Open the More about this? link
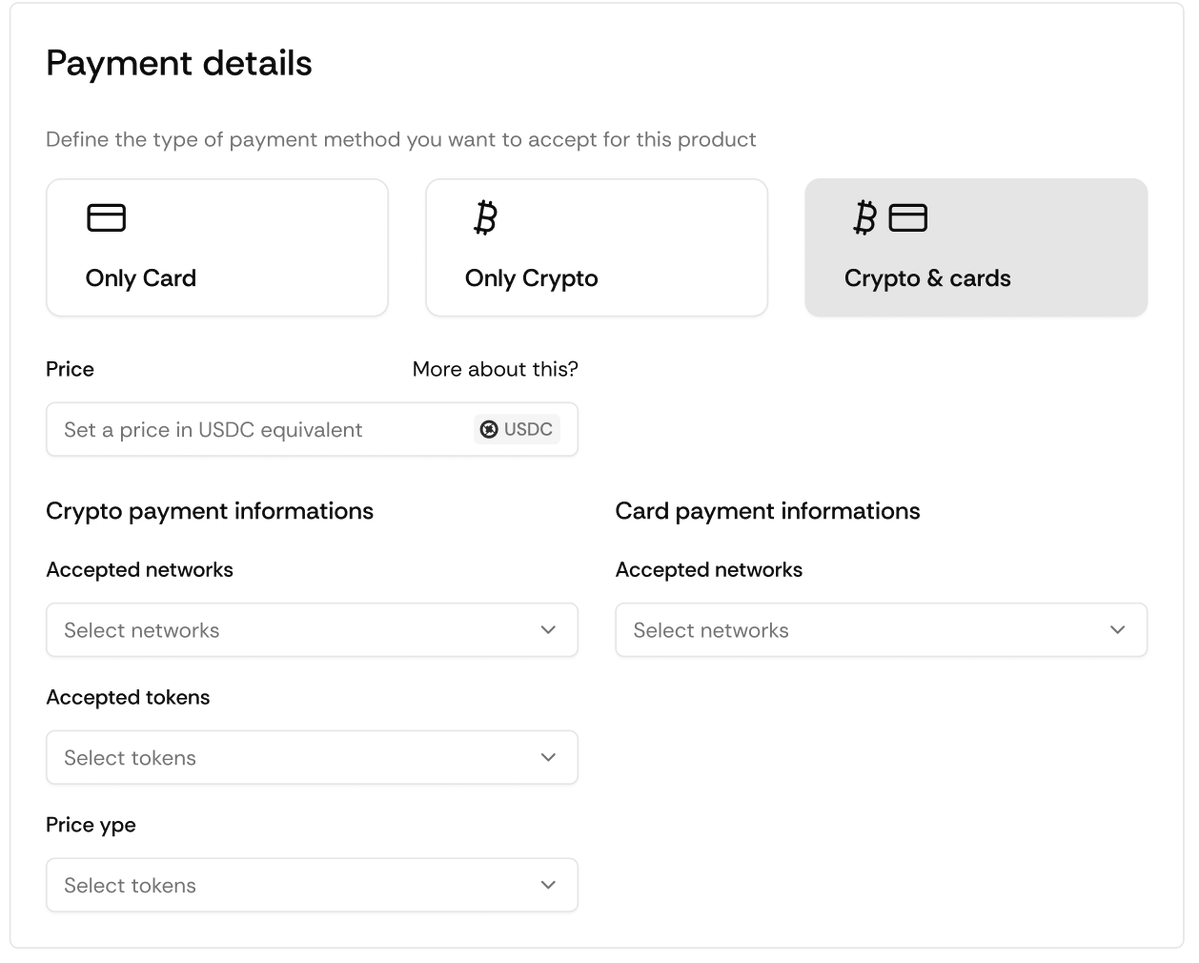 [x=495, y=369]
